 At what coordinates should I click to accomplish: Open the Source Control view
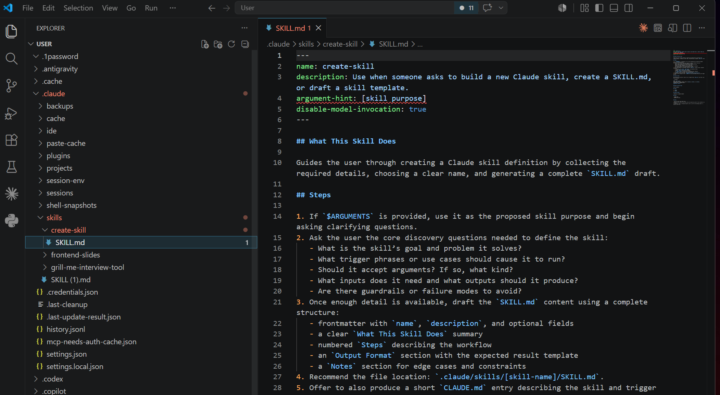click(x=11, y=85)
